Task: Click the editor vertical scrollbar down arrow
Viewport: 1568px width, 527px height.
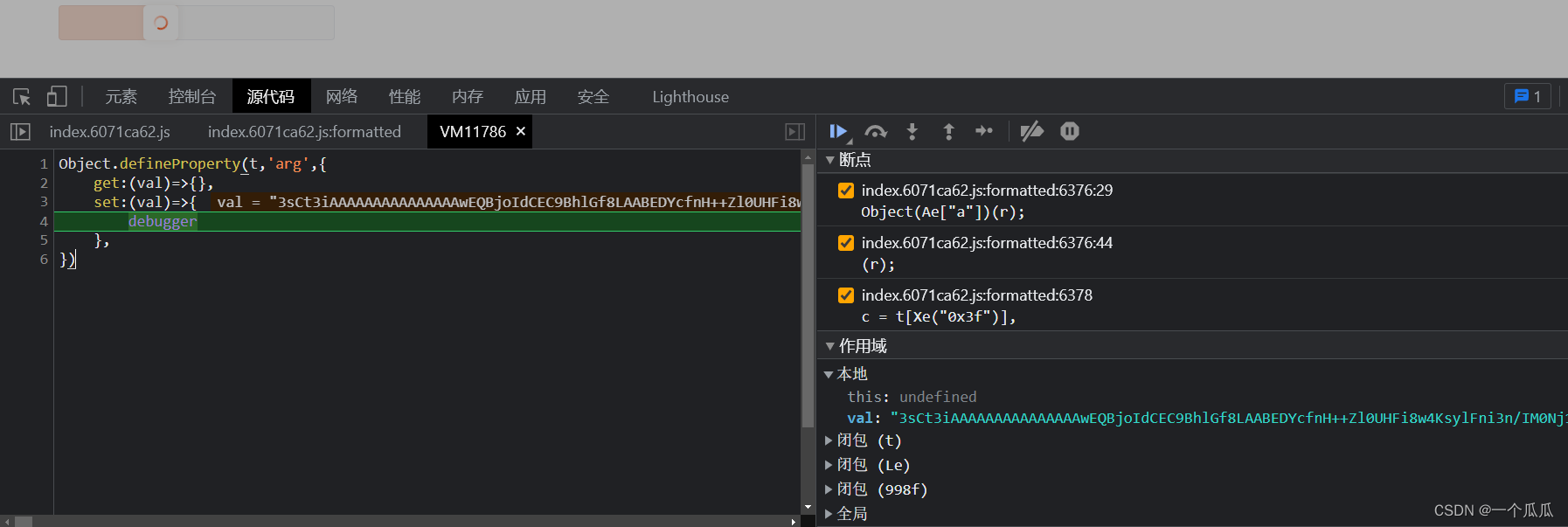Action: 808,507
